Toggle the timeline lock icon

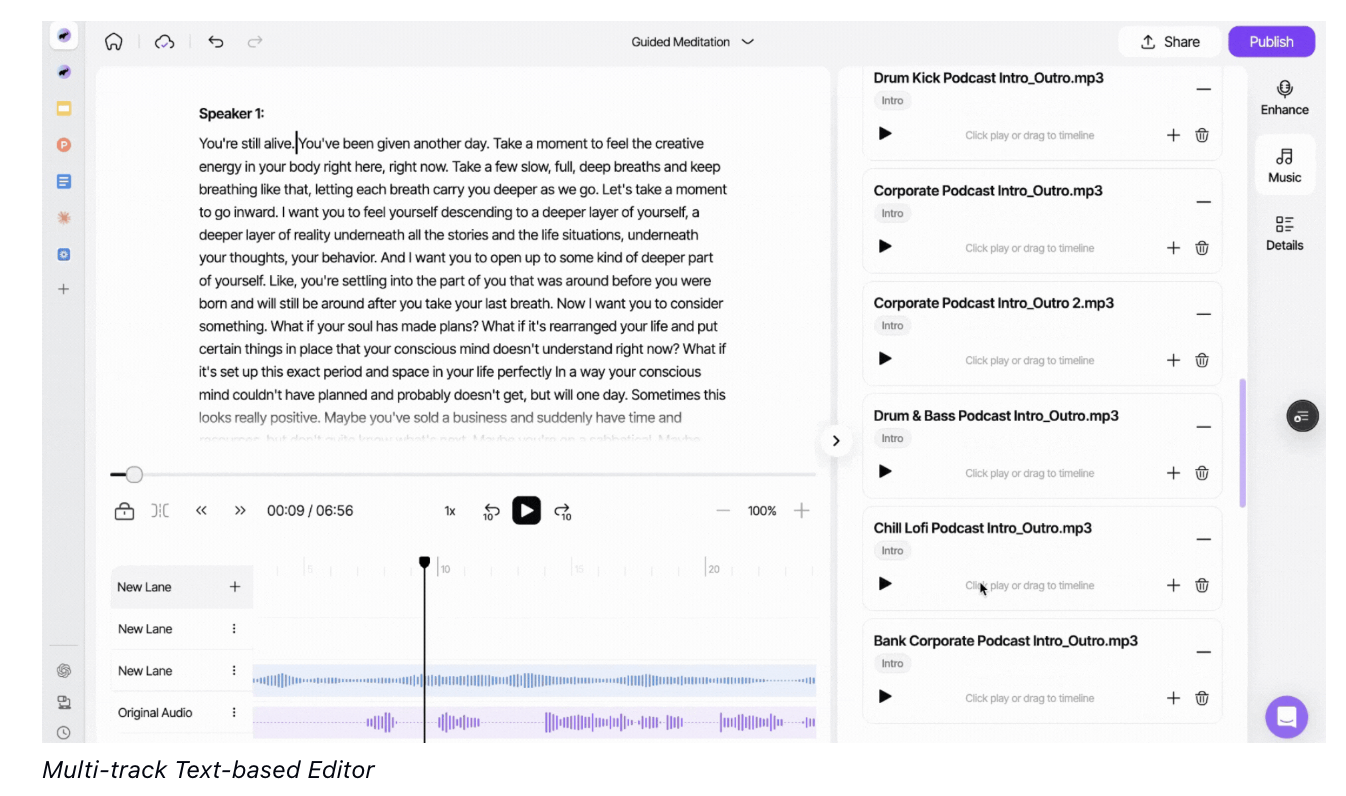(124, 511)
